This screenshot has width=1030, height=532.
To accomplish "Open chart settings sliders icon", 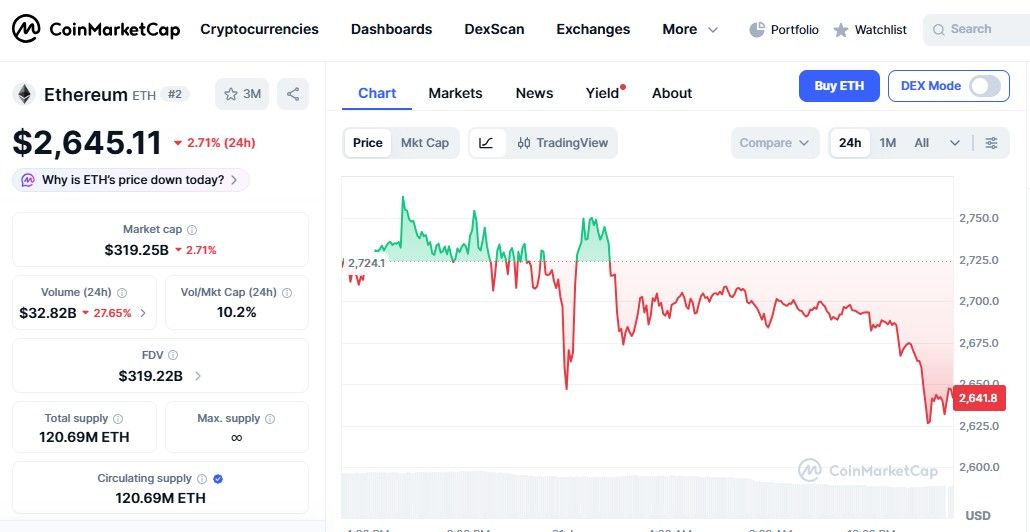I will pos(991,143).
